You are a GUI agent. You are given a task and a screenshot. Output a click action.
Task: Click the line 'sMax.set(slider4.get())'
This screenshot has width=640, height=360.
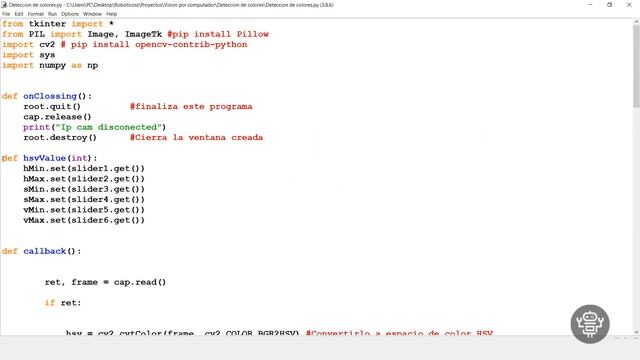point(84,200)
